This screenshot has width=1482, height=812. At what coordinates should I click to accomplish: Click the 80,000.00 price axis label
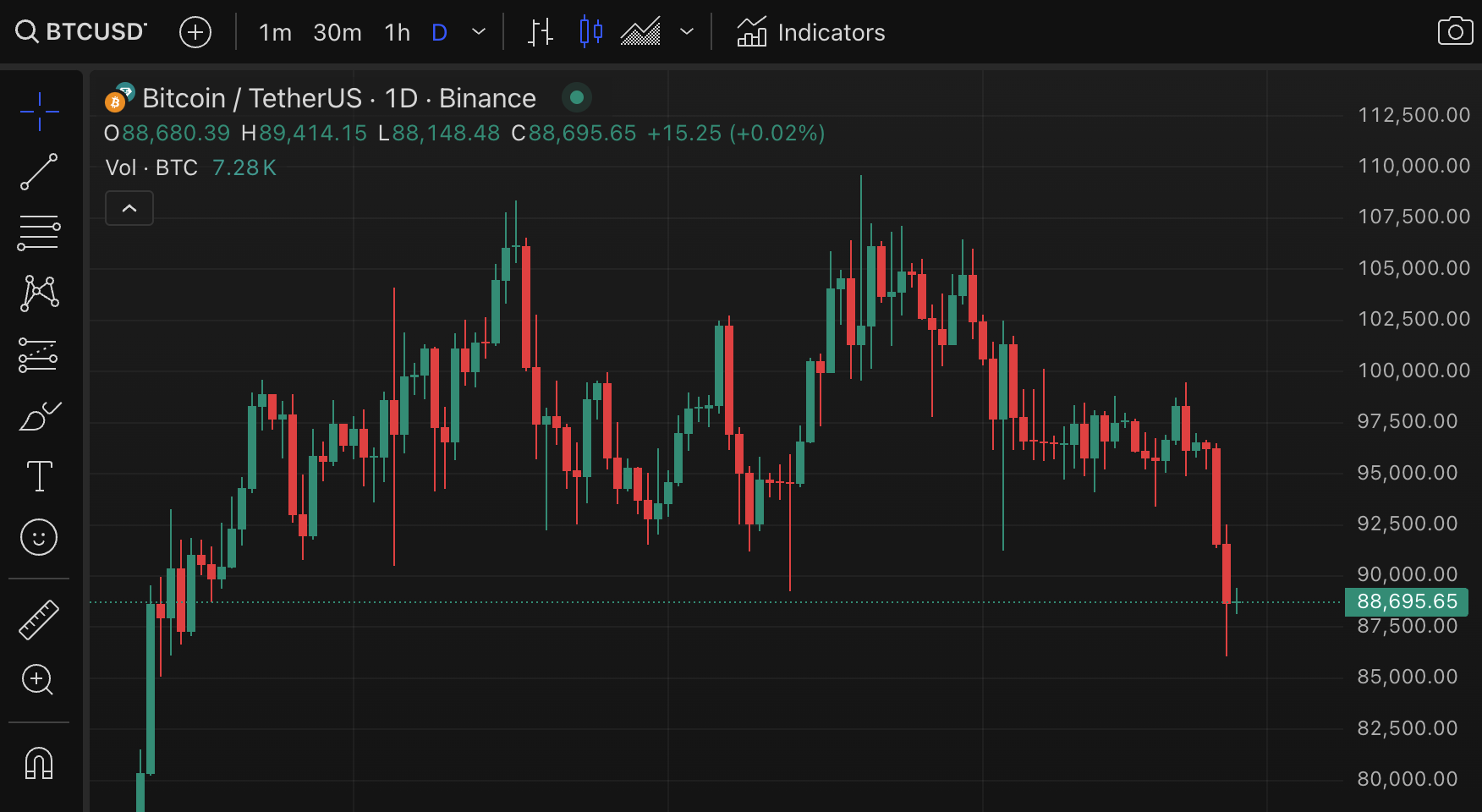click(x=1408, y=779)
